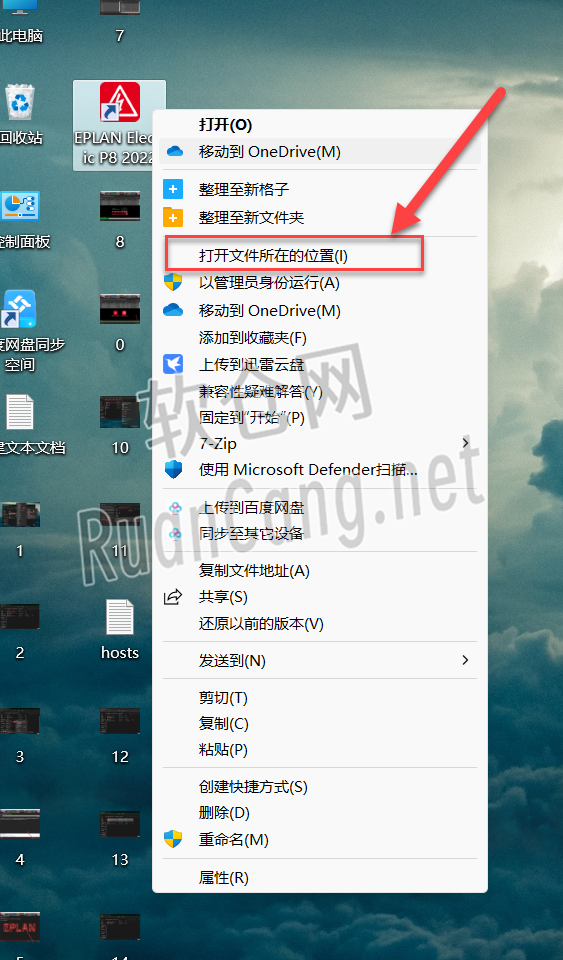
Task: Scan with 使用 Microsoft Defender扫描
Action: (x=319, y=470)
